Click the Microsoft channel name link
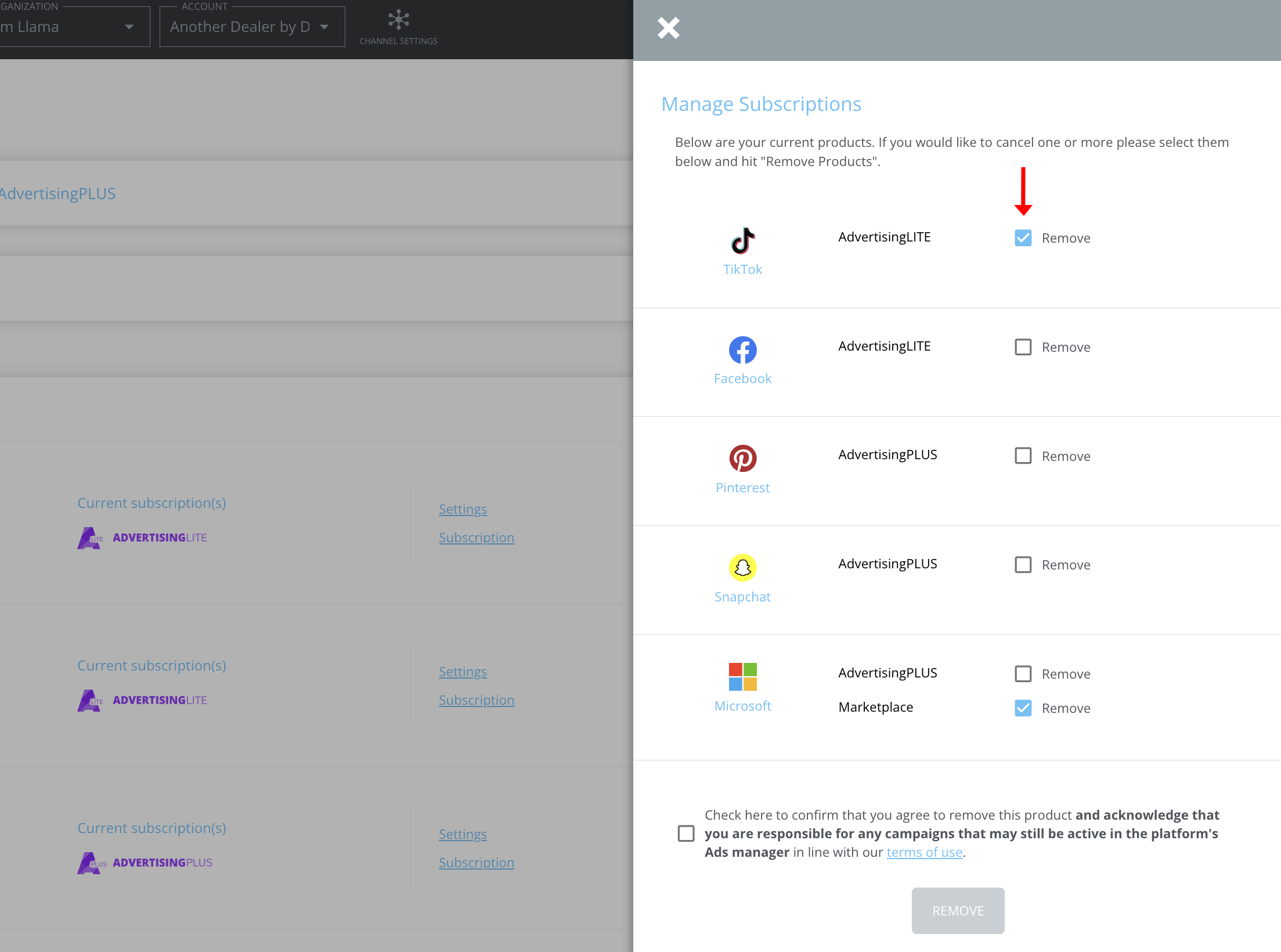 coord(742,706)
